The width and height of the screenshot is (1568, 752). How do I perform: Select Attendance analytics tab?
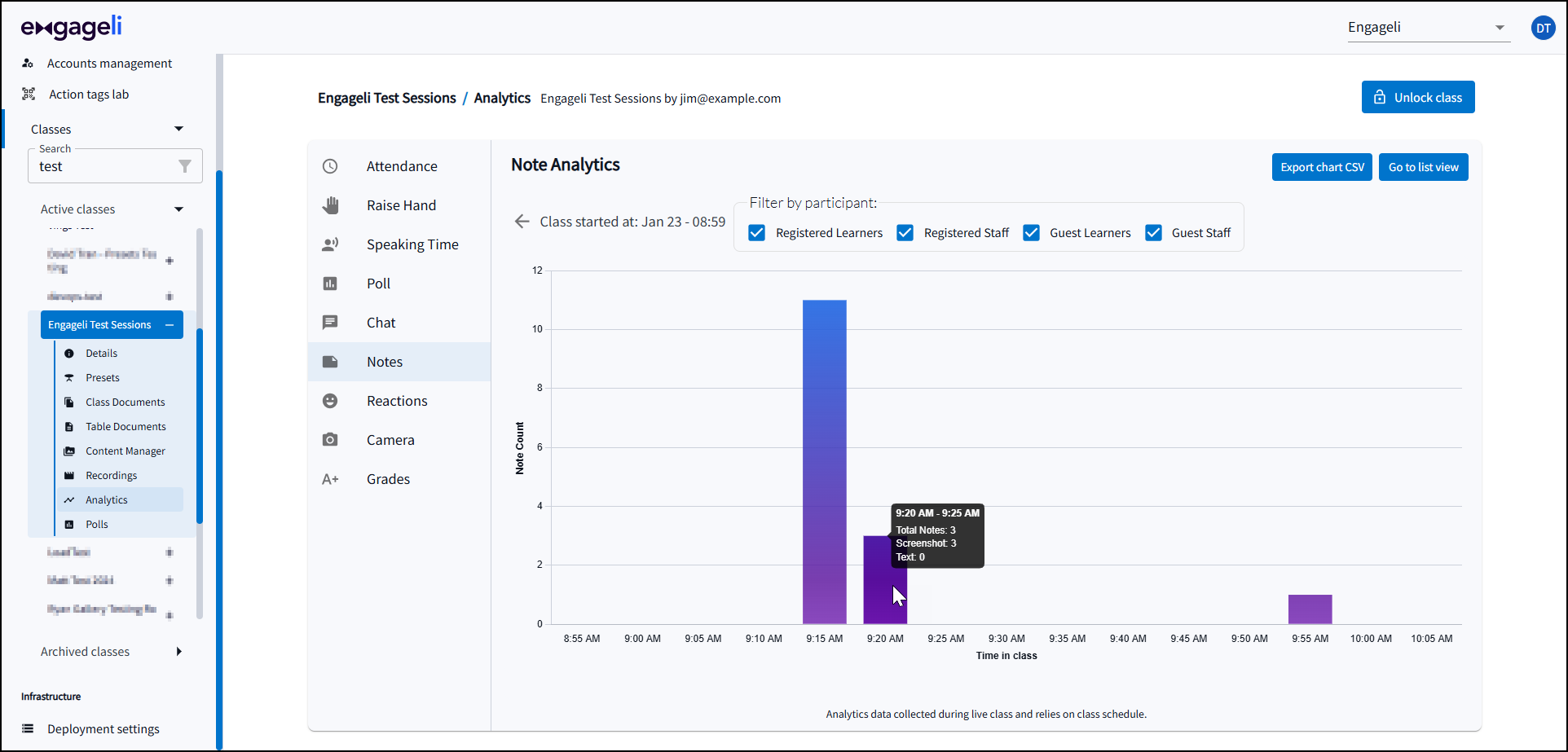point(399,166)
